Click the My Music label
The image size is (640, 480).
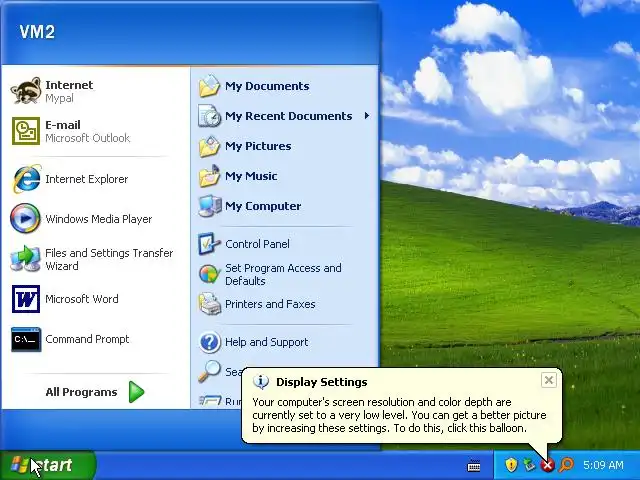tap(251, 176)
